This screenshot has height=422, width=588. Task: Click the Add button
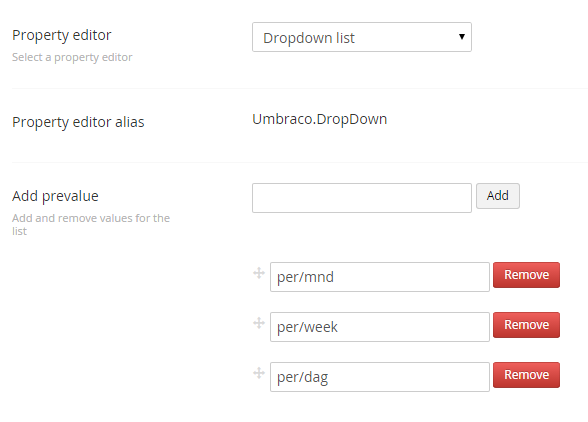[498, 196]
